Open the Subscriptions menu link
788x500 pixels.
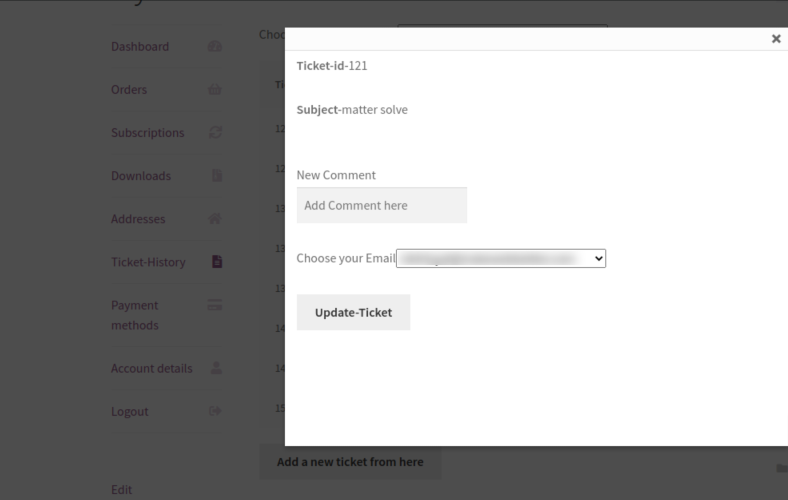[148, 133]
